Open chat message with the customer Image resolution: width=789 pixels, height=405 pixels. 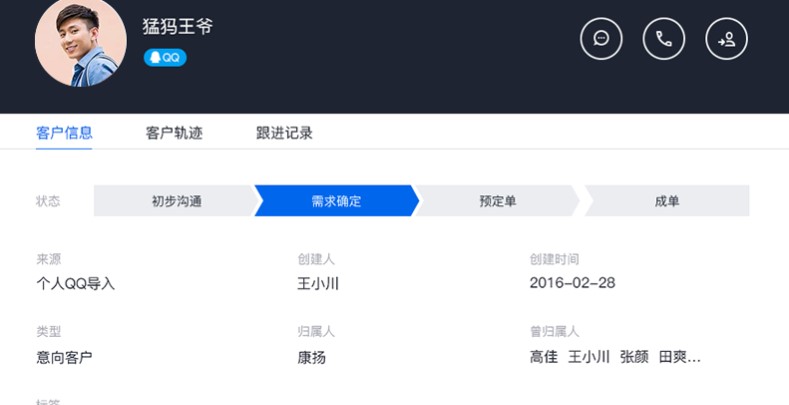click(601, 39)
